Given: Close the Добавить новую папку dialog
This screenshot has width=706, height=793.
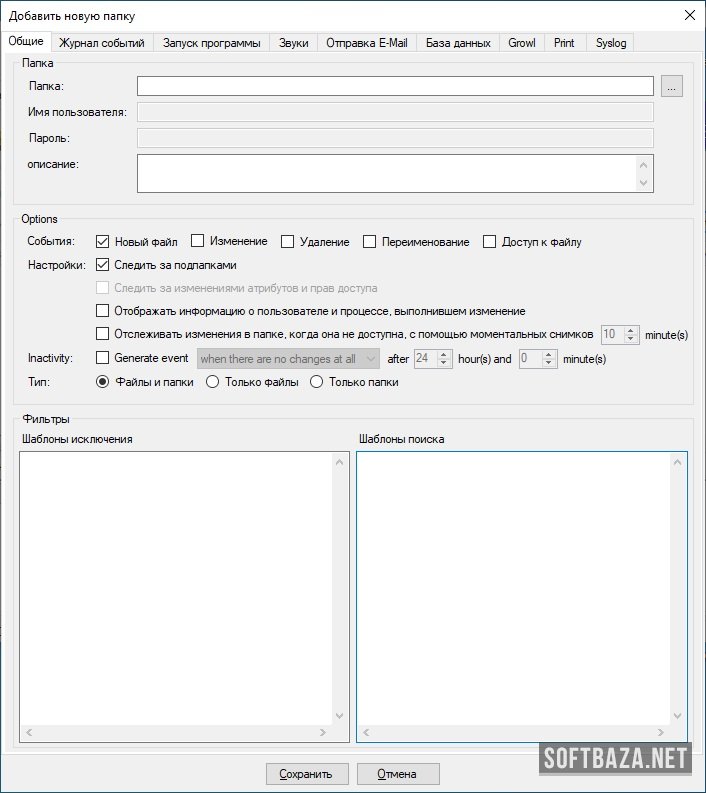Looking at the screenshot, I should tap(689, 15).
